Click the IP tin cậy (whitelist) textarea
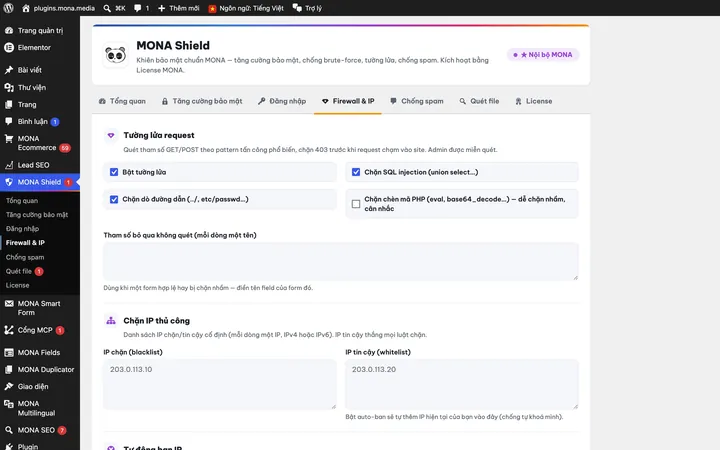Image resolution: width=720 pixels, height=450 pixels. 462,384
